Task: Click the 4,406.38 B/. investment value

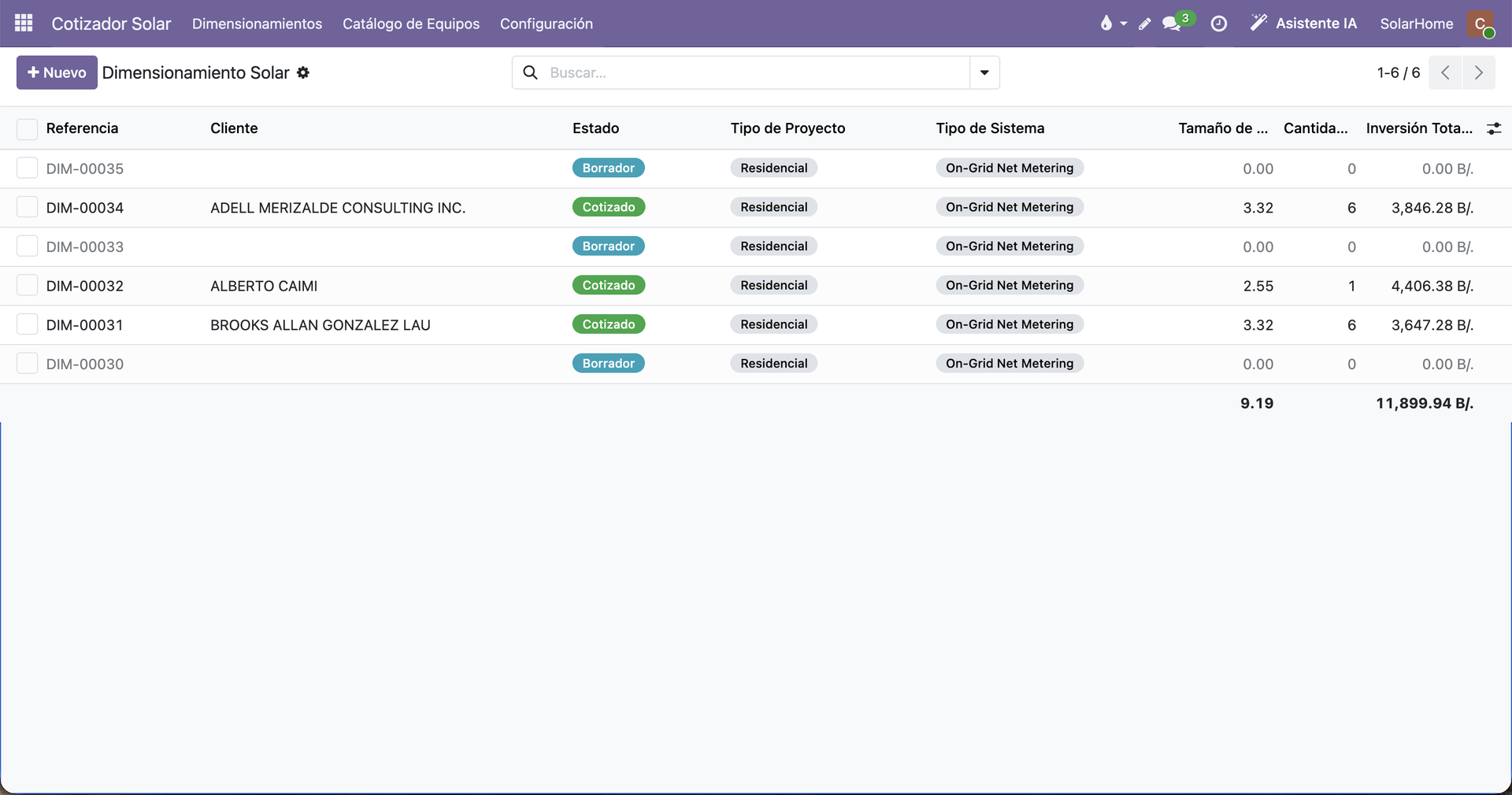Action: 1432,286
